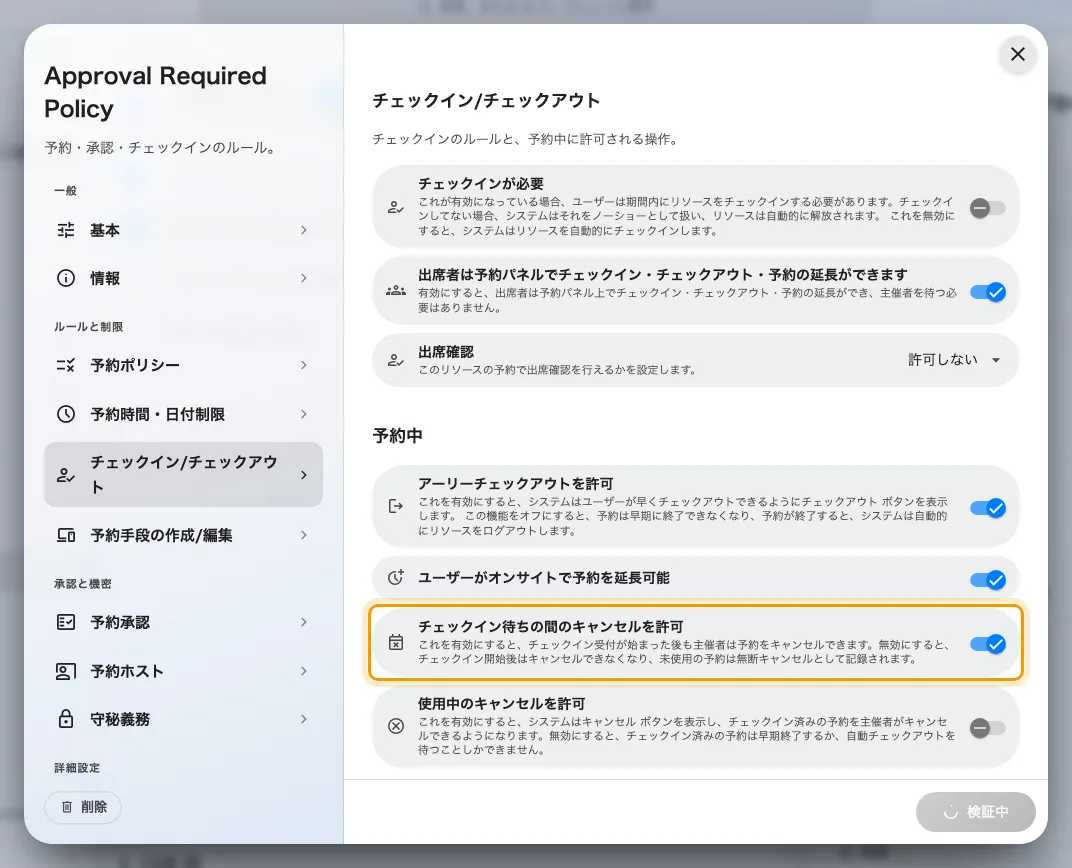This screenshot has height=868, width=1072.
Task: Expand the 予約手段の作成/編集 chevron
Action: (x=304, y=535)
